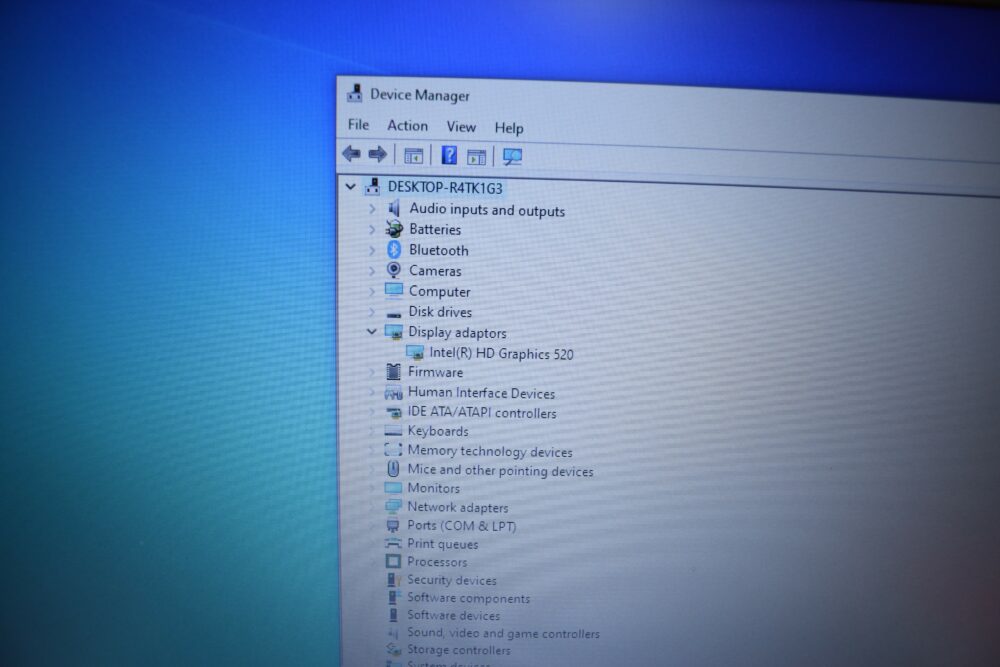Click the Ports (COM & LPT) icon
Image resolution: width=1000 pixels, height=667 pixels.
tap(393, 525)
